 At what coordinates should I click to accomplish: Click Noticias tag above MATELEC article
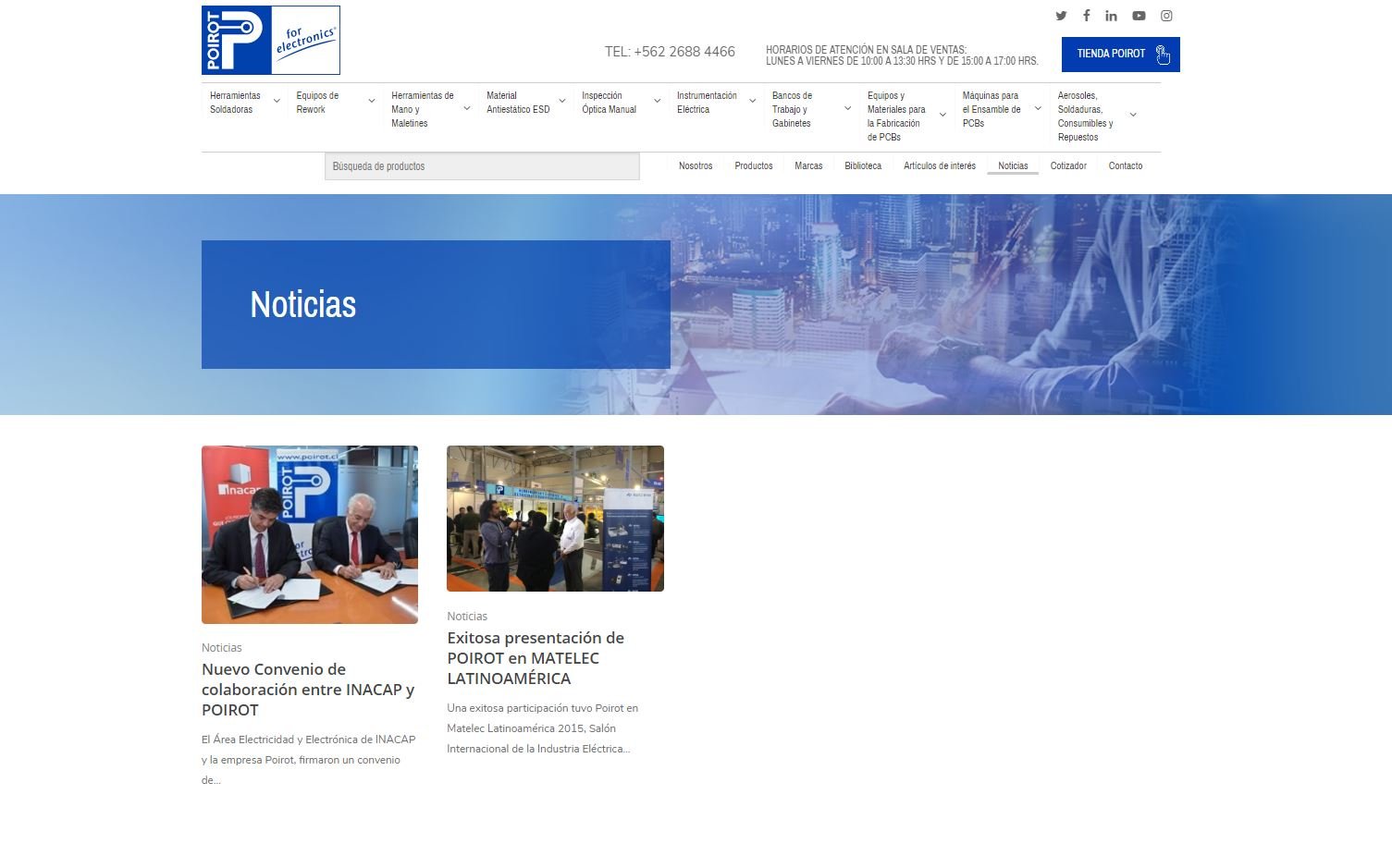467,617
